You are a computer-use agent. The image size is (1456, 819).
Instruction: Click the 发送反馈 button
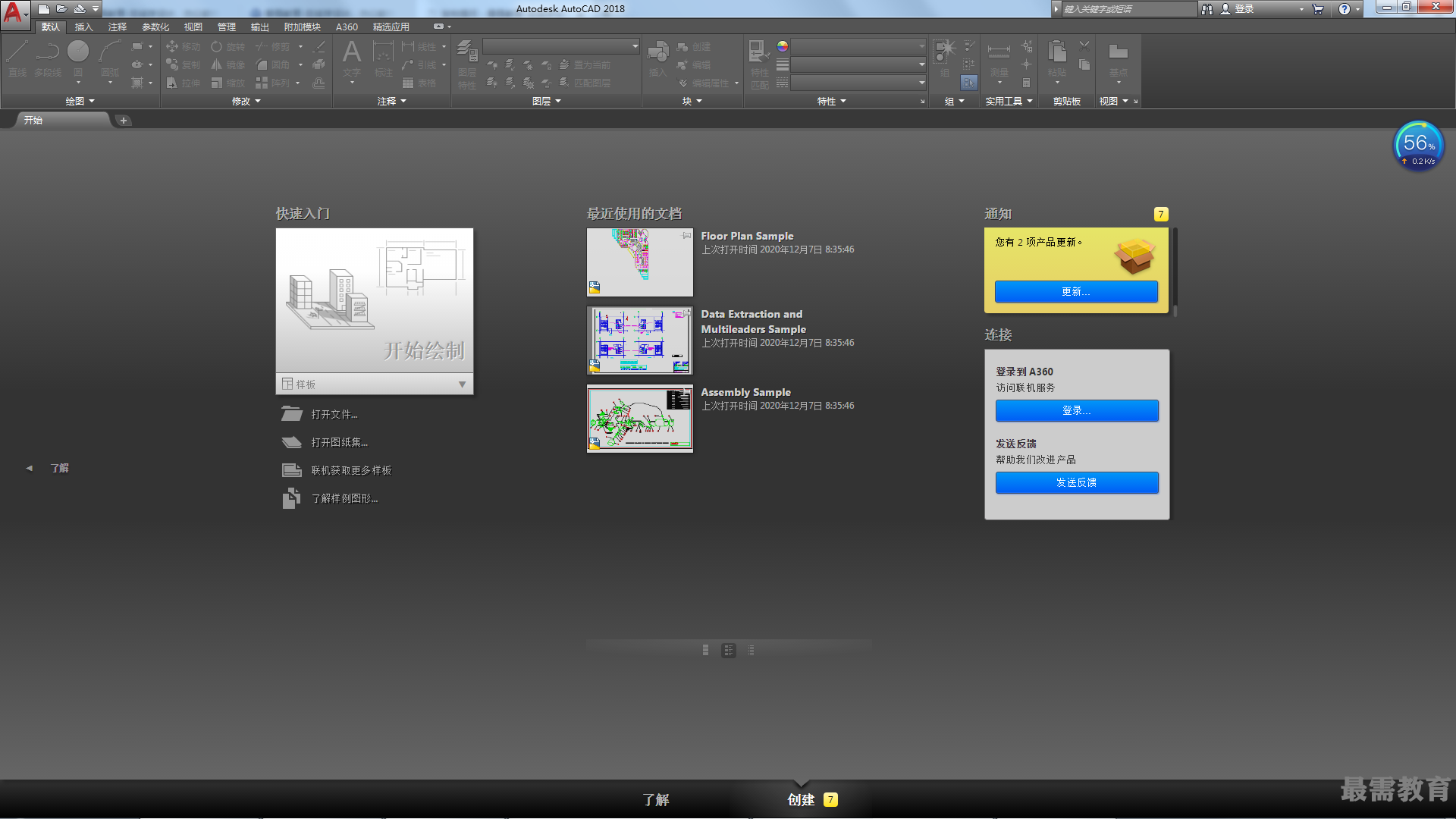pos(1077,482)
